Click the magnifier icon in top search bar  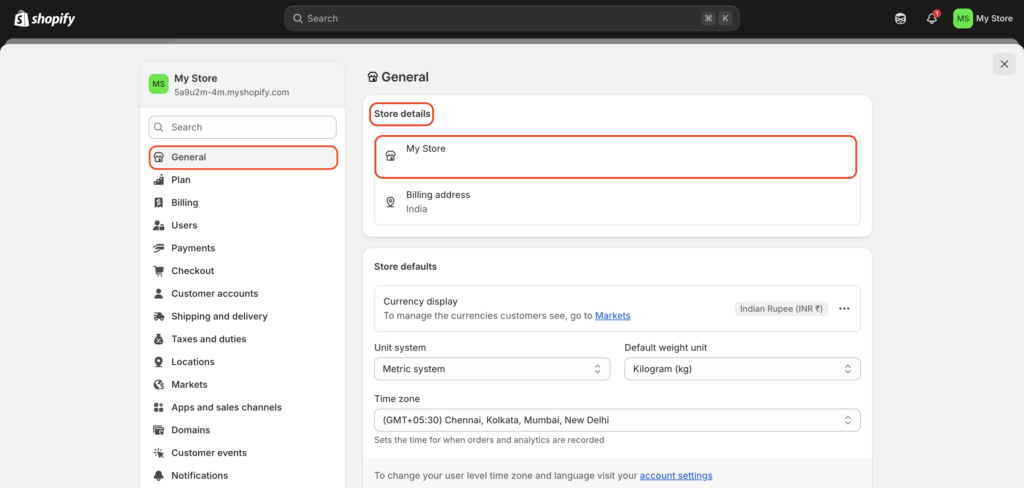click(x=298, y=19)
